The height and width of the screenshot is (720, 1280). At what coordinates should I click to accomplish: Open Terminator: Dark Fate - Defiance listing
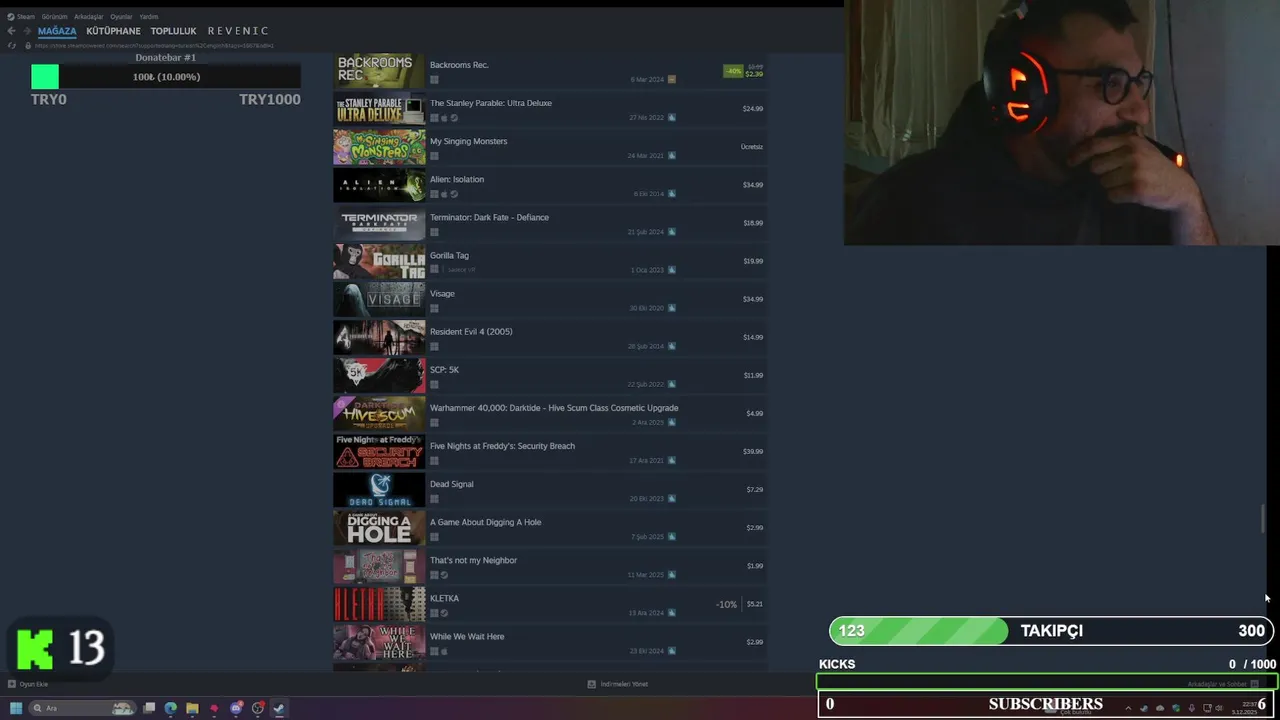[549, 223]
